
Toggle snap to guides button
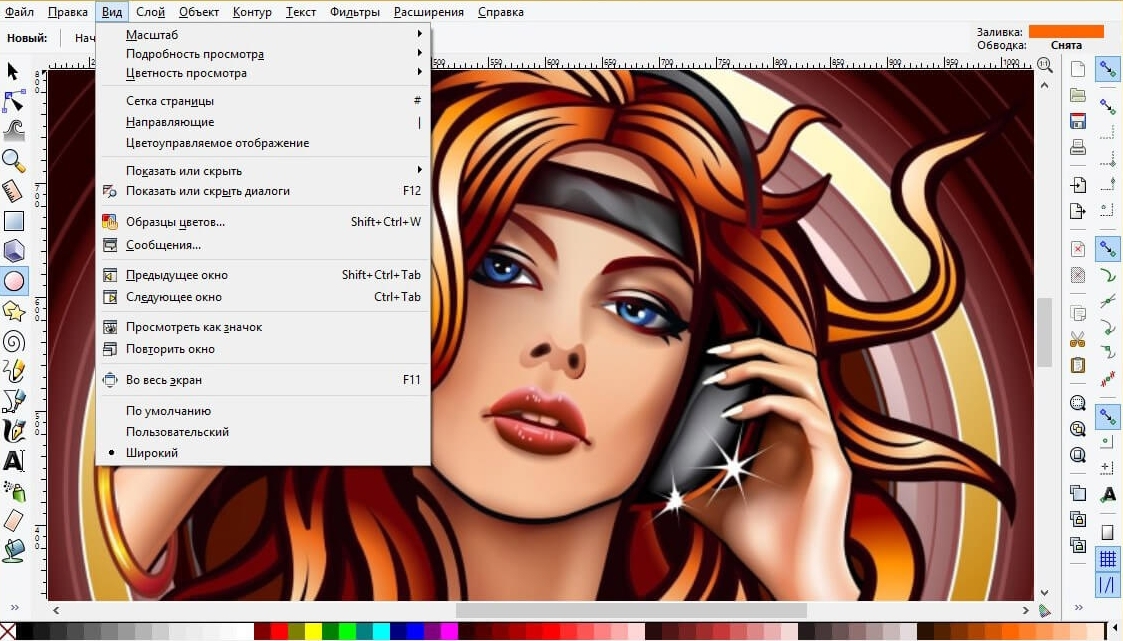(1108, 585)
